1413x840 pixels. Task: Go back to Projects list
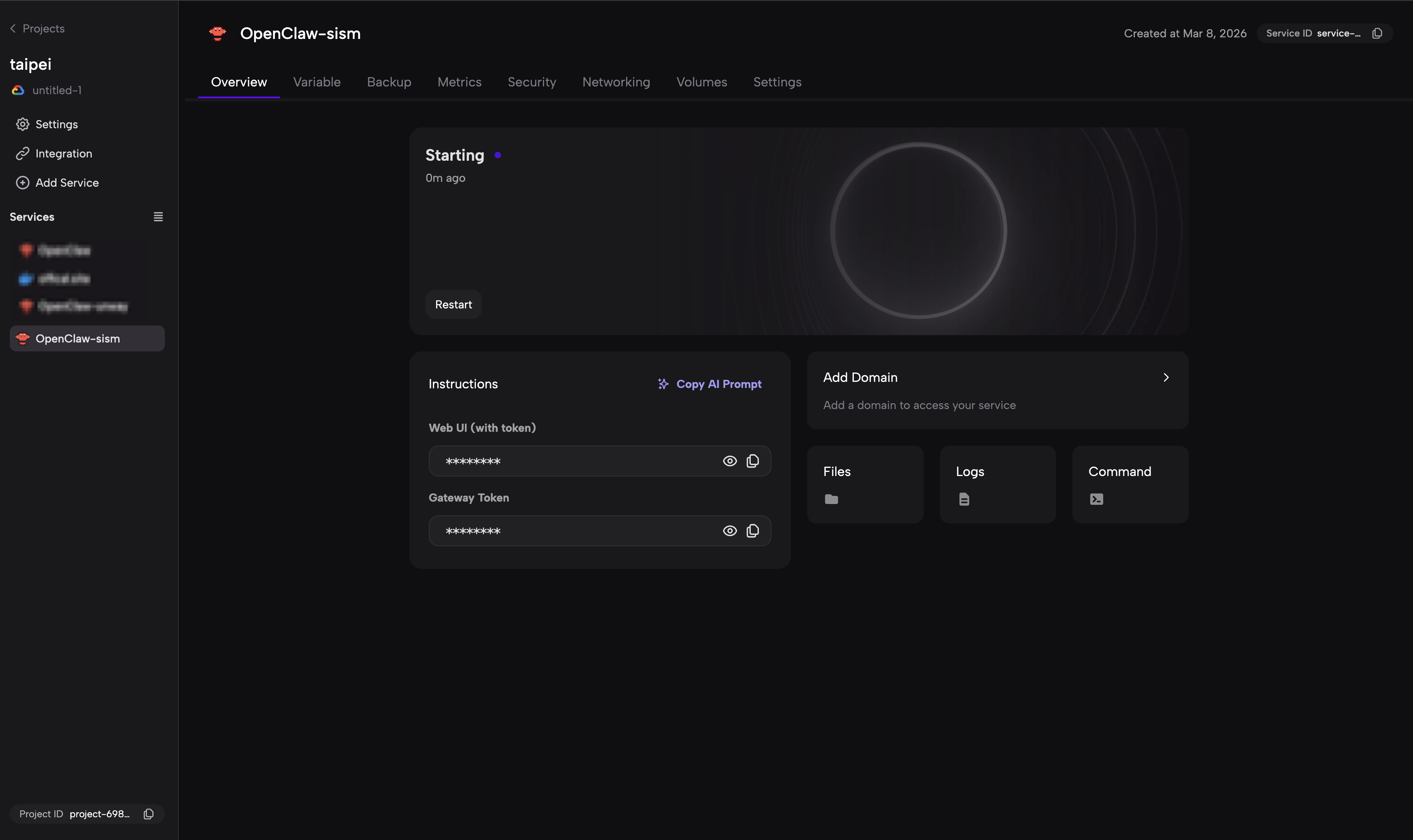coord(37,28)
